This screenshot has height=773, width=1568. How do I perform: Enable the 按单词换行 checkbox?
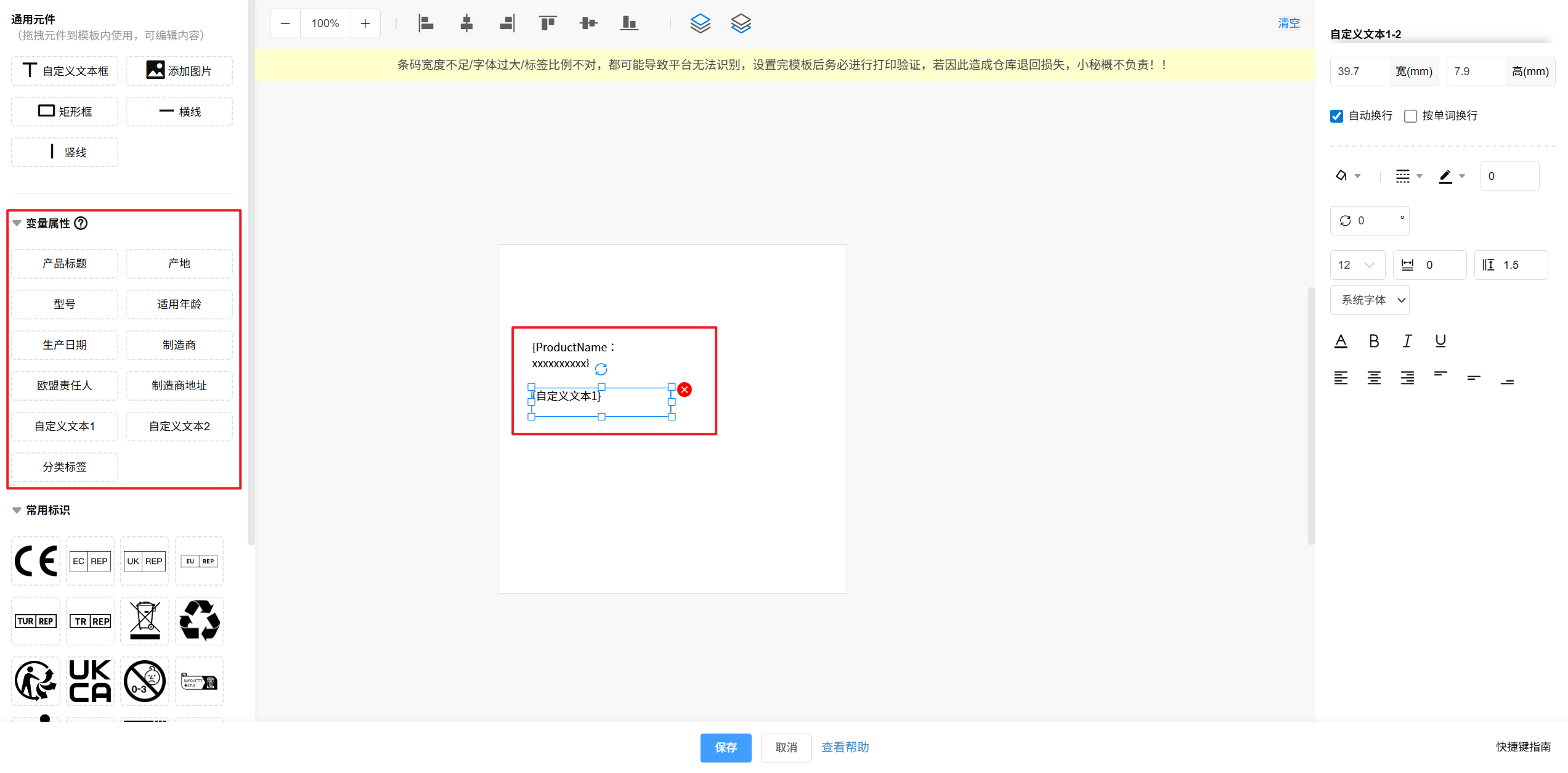click(x=1410, y=116)
